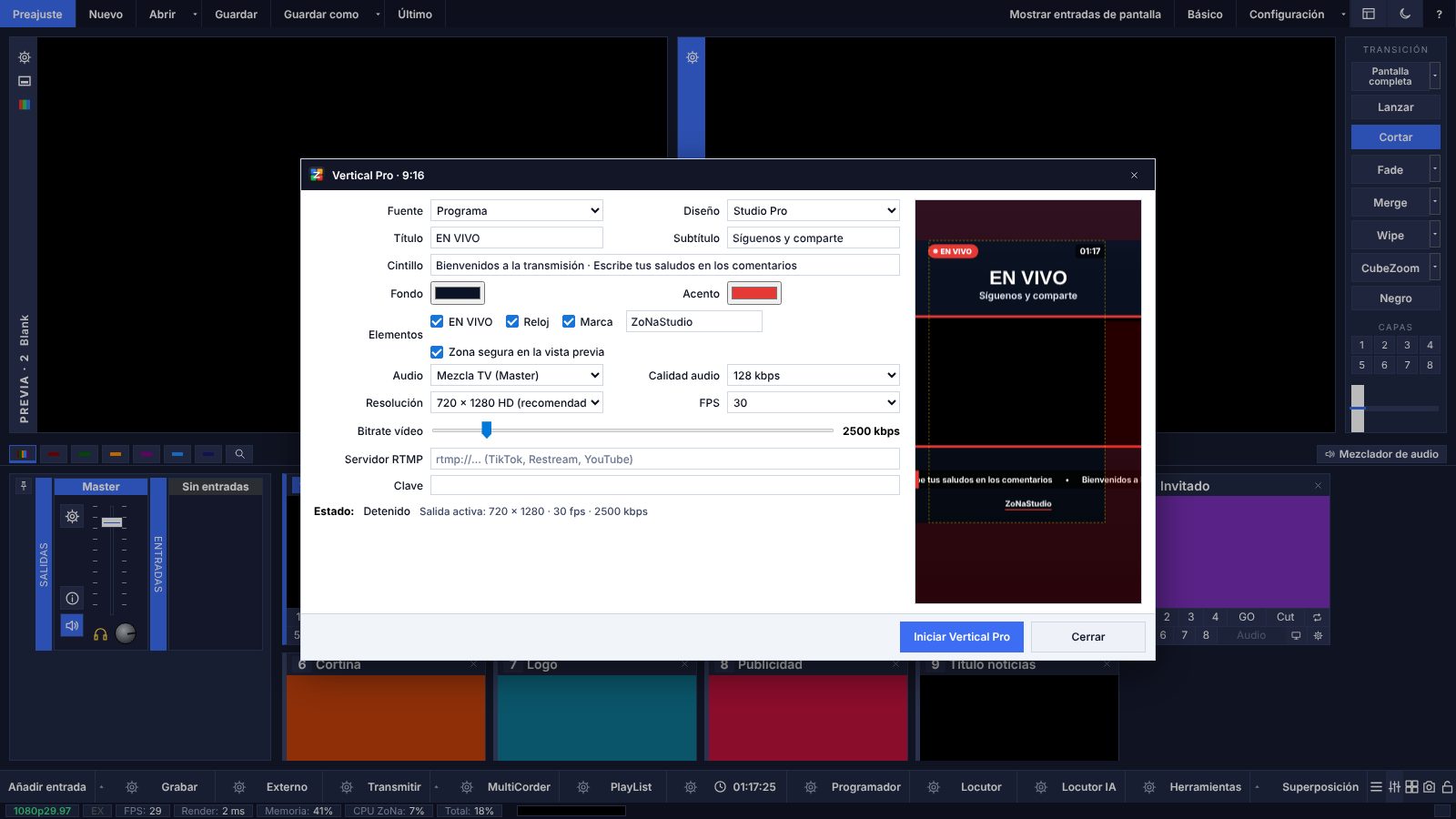Uncheck the EN VIVO element checkbox

coord(437,321)
